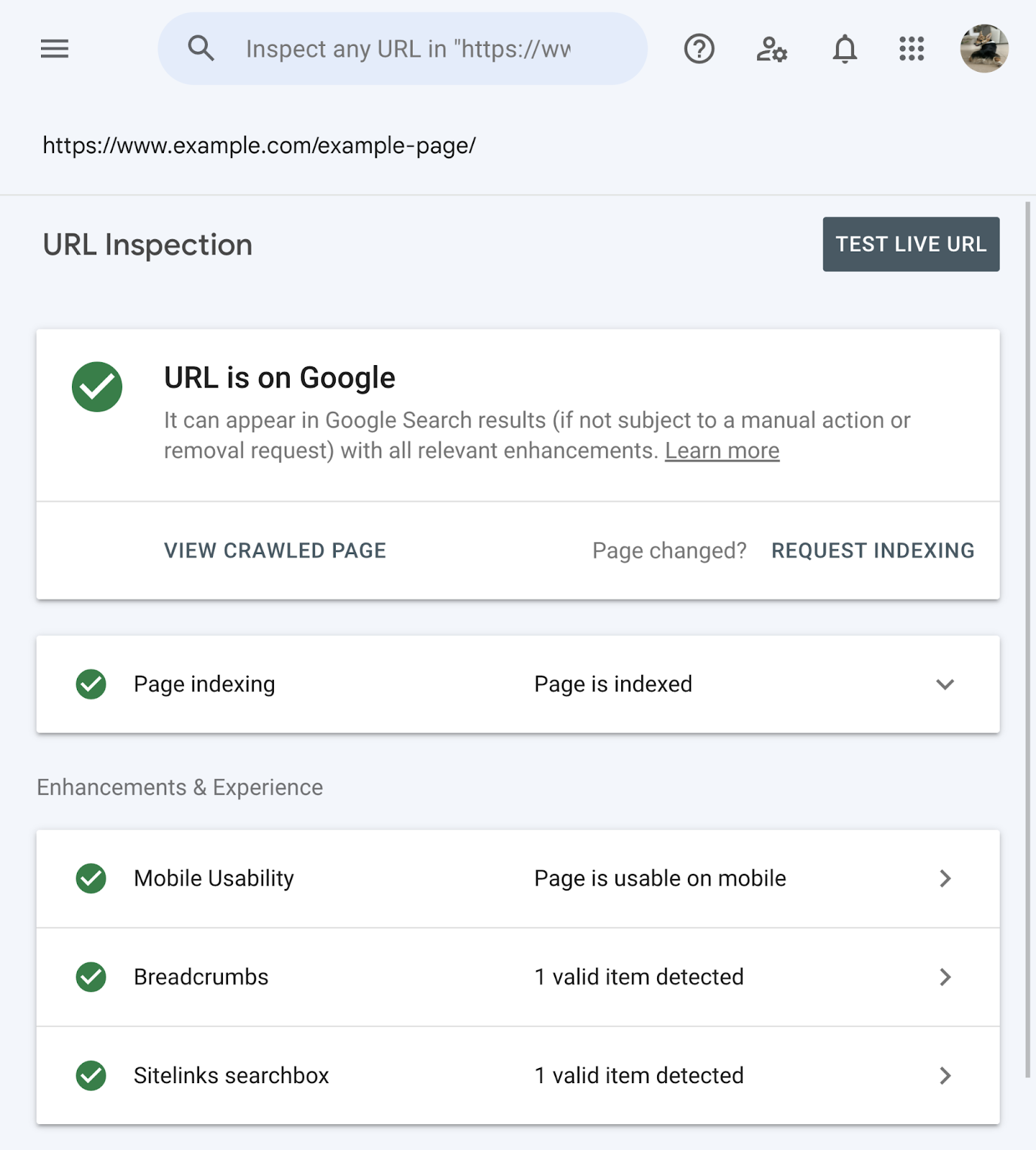Open the Google apps grid icon

[x=910, y=48]
